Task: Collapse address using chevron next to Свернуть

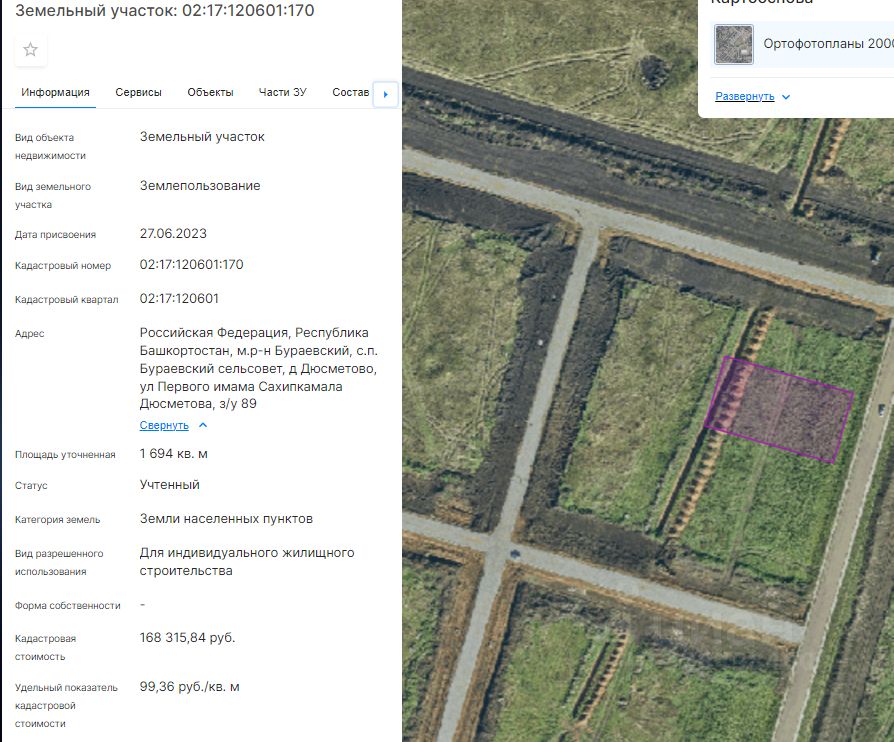Action: tap(203, 425)
